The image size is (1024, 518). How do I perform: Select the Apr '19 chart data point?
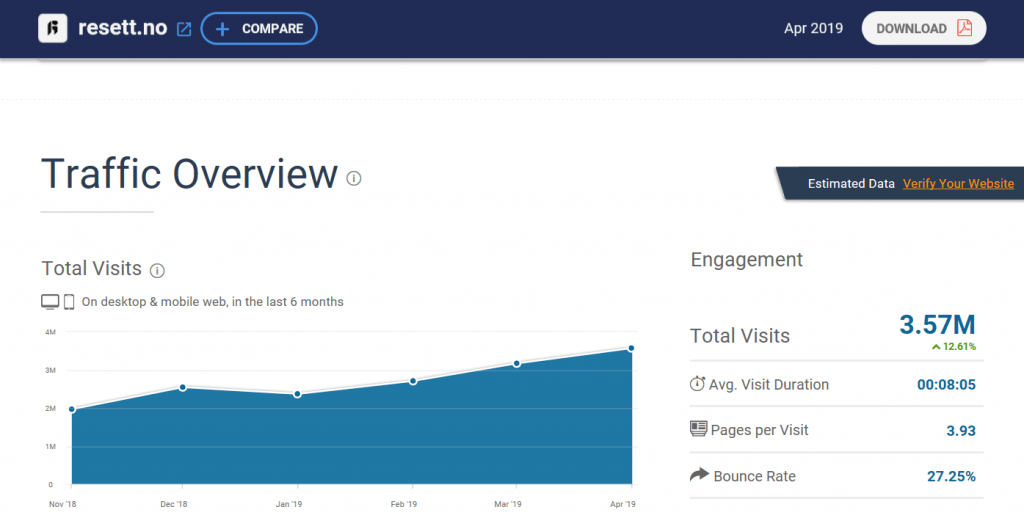coord(631,348)
